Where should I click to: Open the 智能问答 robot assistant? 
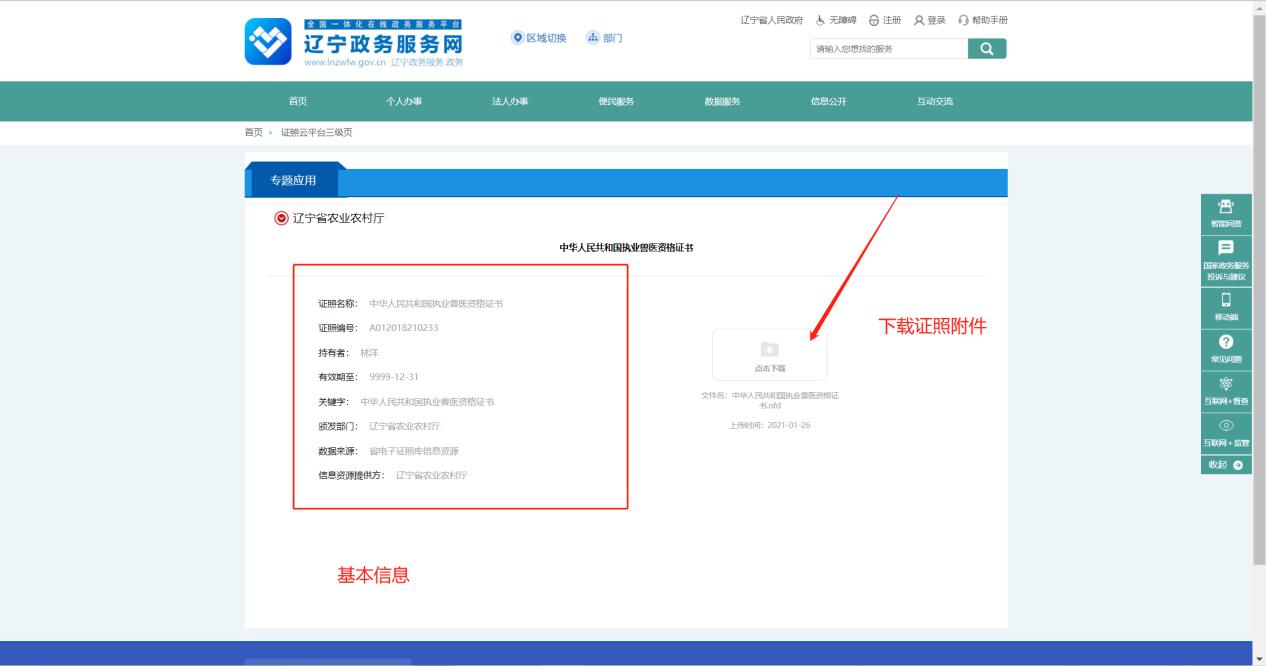[x=1226, y=211]
